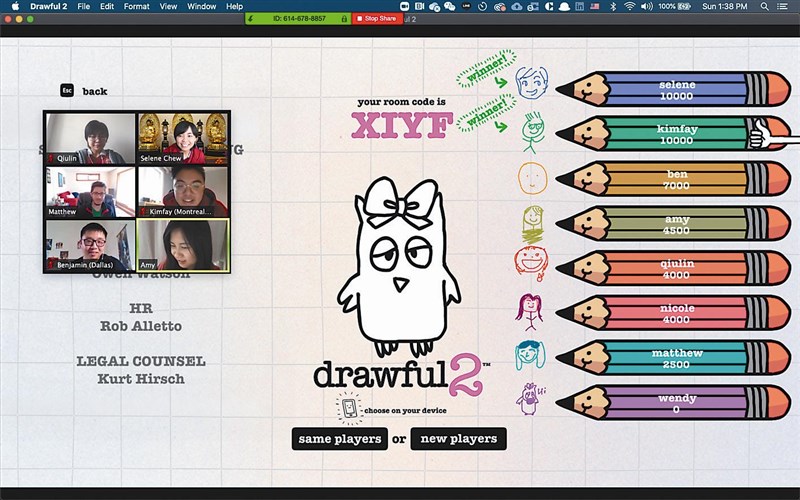
Task: Click the owl mascot with bow
Action: click(399, 266)
